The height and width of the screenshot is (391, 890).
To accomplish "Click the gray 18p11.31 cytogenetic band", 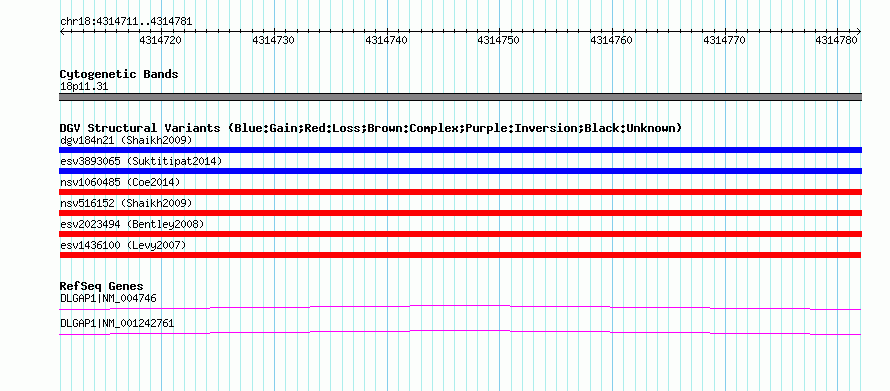I will (460, 97).
